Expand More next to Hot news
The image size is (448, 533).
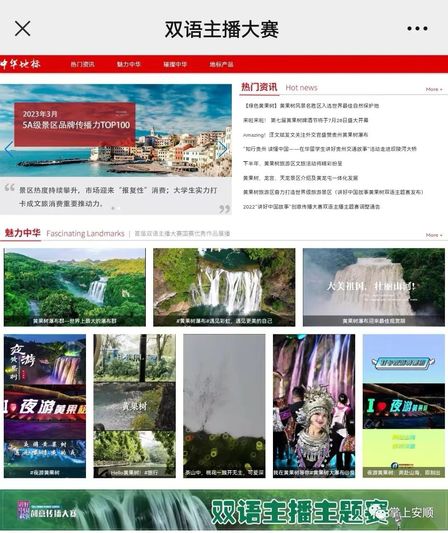pyautogui.click(x=434, y=89)
